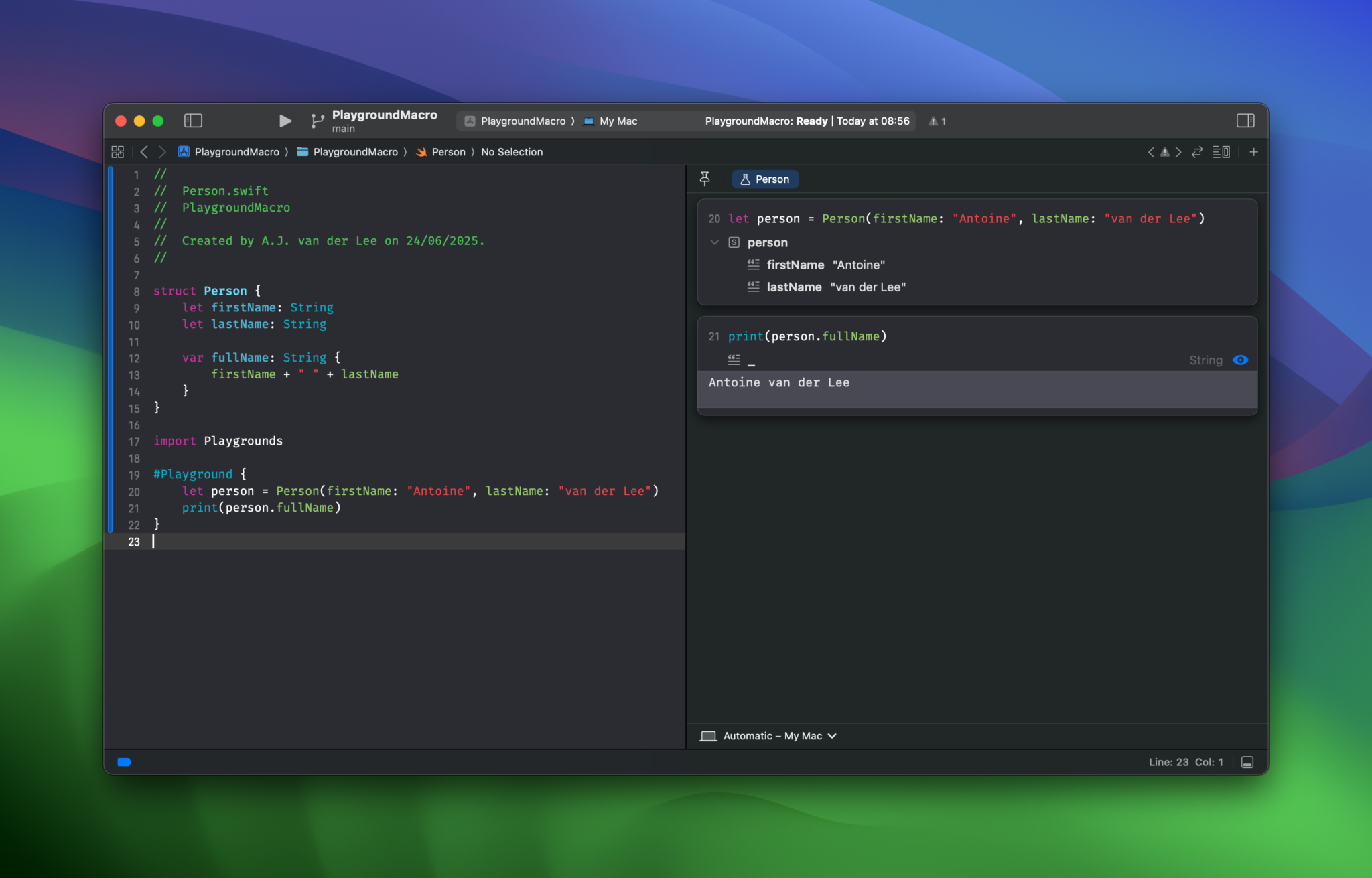Click the warning indicator in the toolbar
This screenshot has width=1372, height=878.
937,121
